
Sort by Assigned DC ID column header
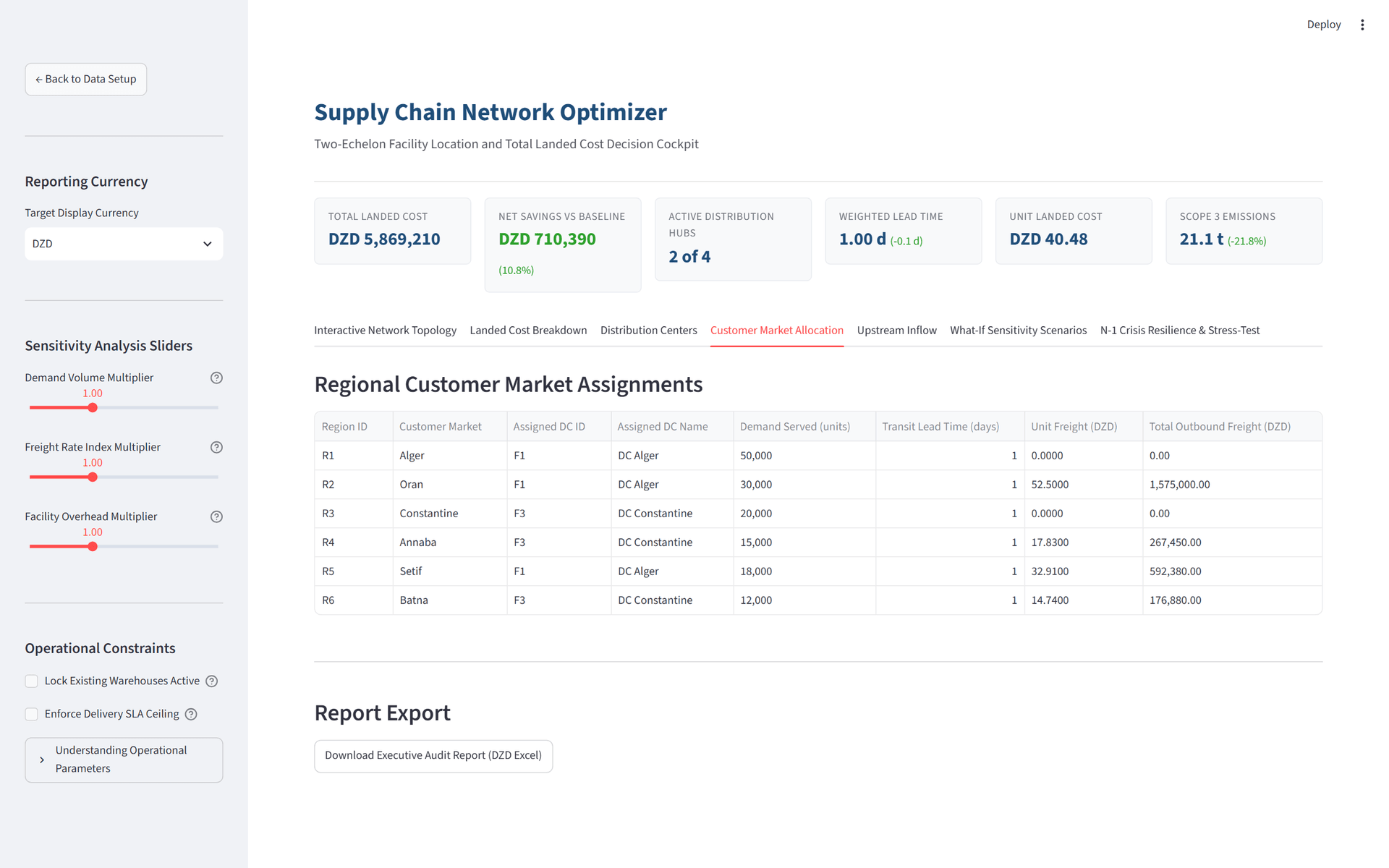pyautogui.click(x=558, y=427)
